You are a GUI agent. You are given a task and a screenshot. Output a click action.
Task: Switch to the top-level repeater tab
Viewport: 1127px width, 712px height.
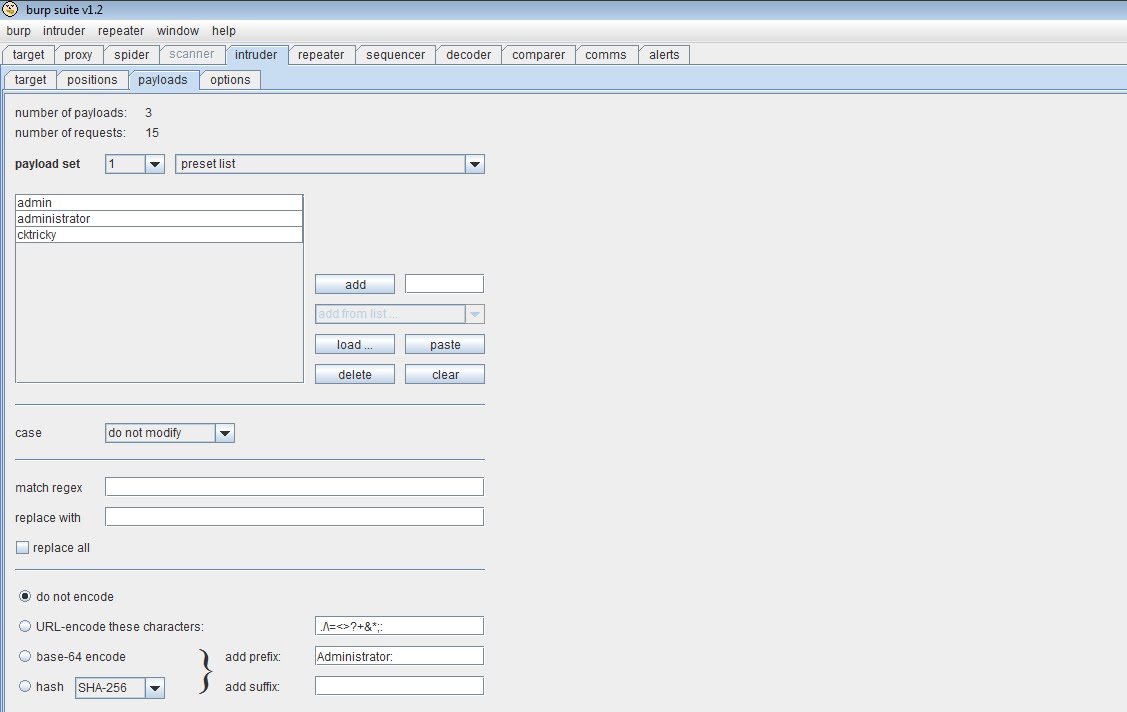[x=321, y=55]
